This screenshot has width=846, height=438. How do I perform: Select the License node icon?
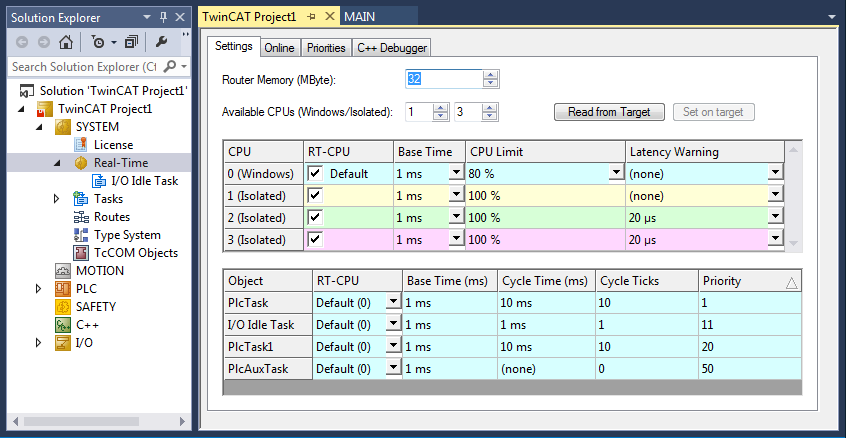[x=81, y=145]
